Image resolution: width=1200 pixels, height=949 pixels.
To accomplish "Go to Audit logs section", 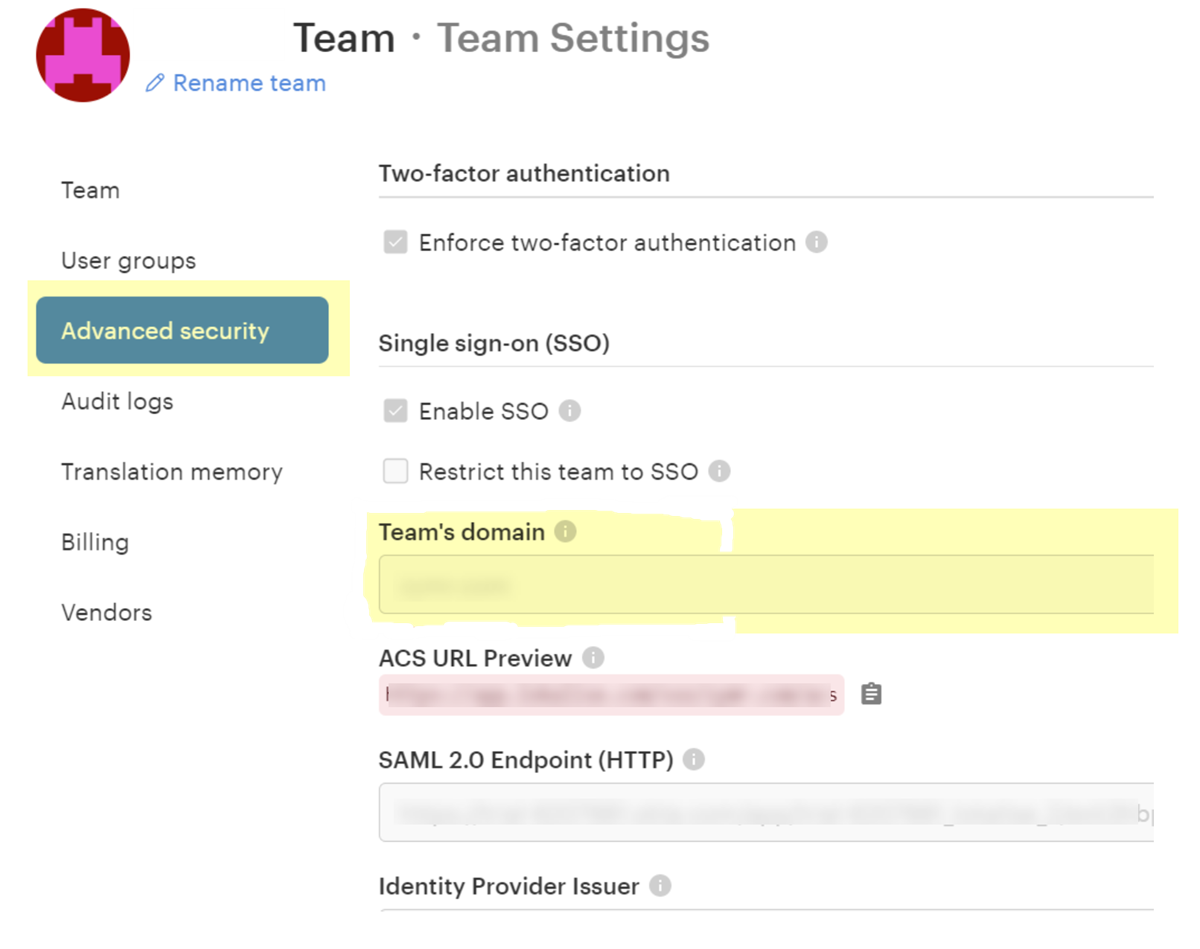I will [117, 401].
